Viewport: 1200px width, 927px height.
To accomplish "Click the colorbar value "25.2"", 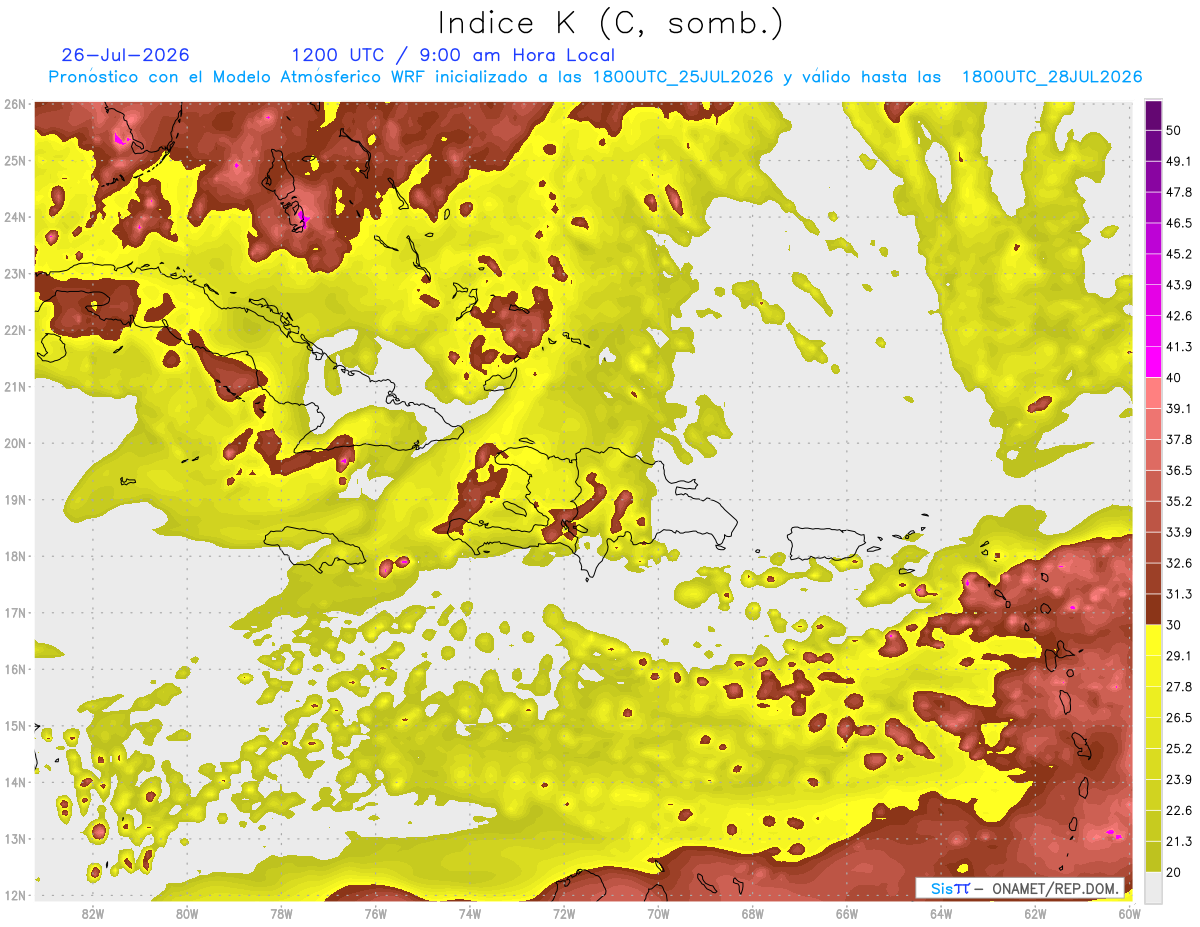I will click(x=1180, y=749).
